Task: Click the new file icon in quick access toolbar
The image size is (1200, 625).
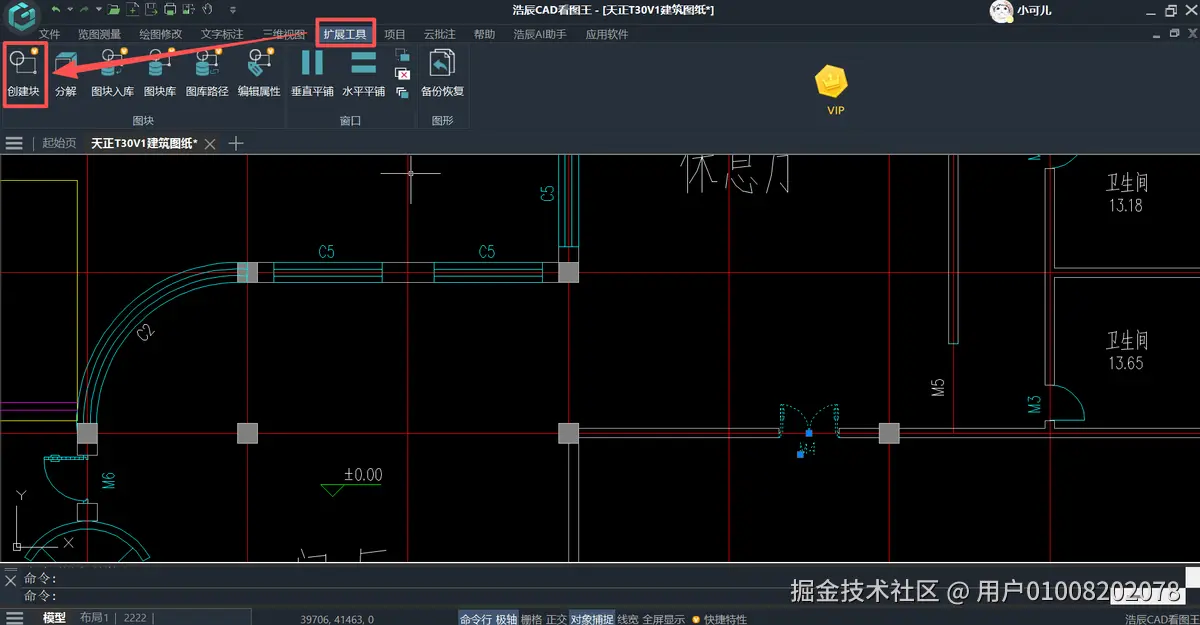Action: tap(132, 10)
